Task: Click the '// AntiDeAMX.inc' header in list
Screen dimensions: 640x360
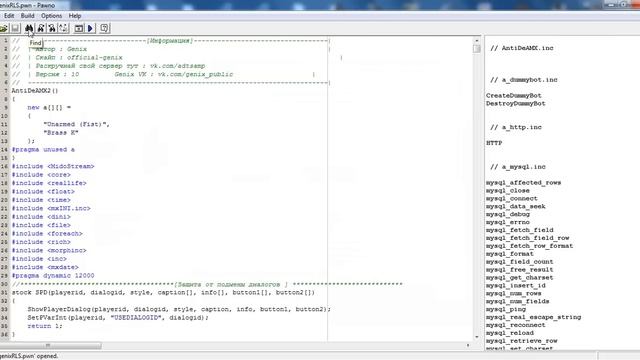Action: pyautogui.click(x=522, y=48)
